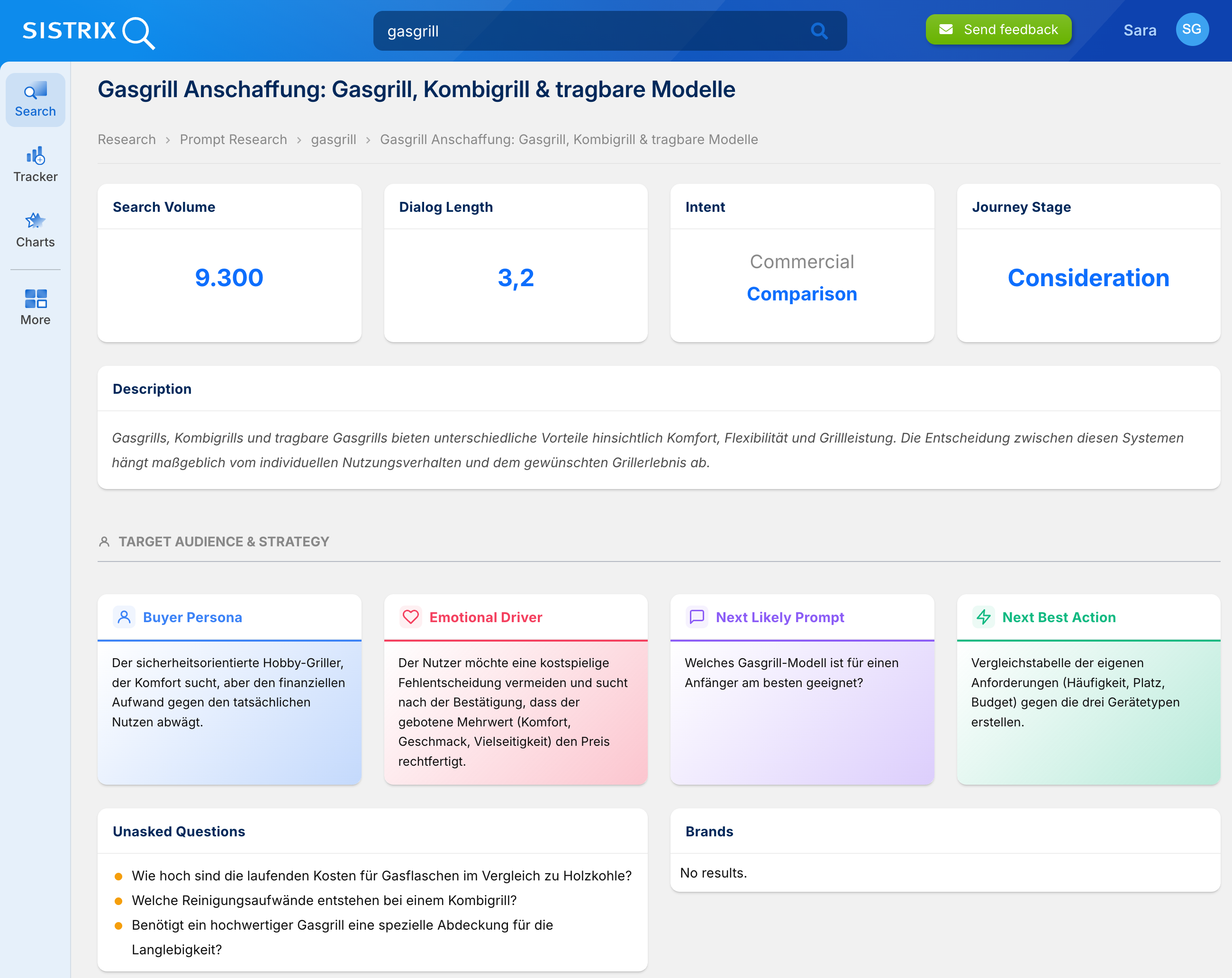This screenshot has width=1232, height=978.
Task: Go to Research breadcrumb link
Action: coord(127,139)
